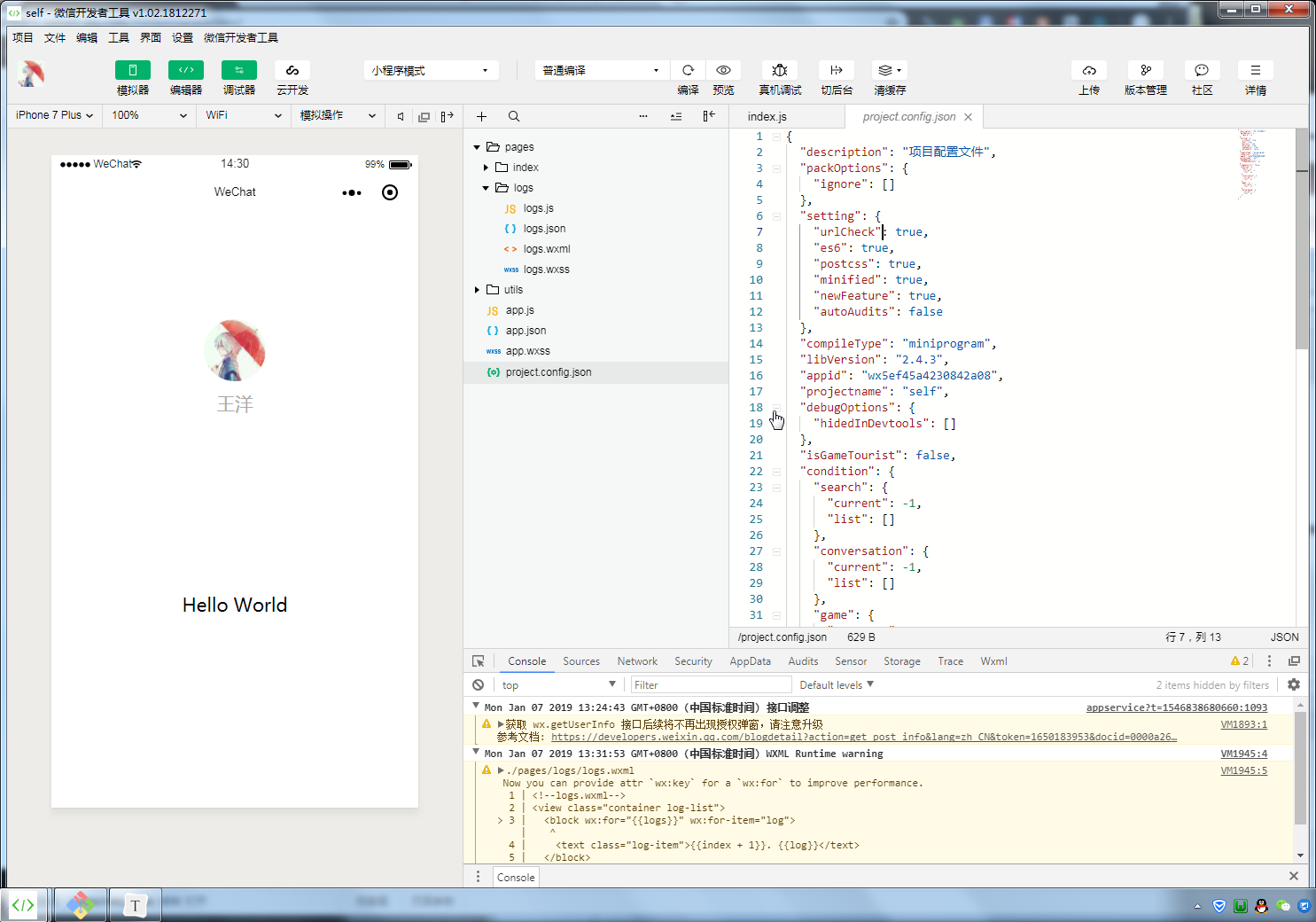Screen dimensions: 1316x922
Task: Click the search icon in file panel
Action: click(x=514, y=116)
